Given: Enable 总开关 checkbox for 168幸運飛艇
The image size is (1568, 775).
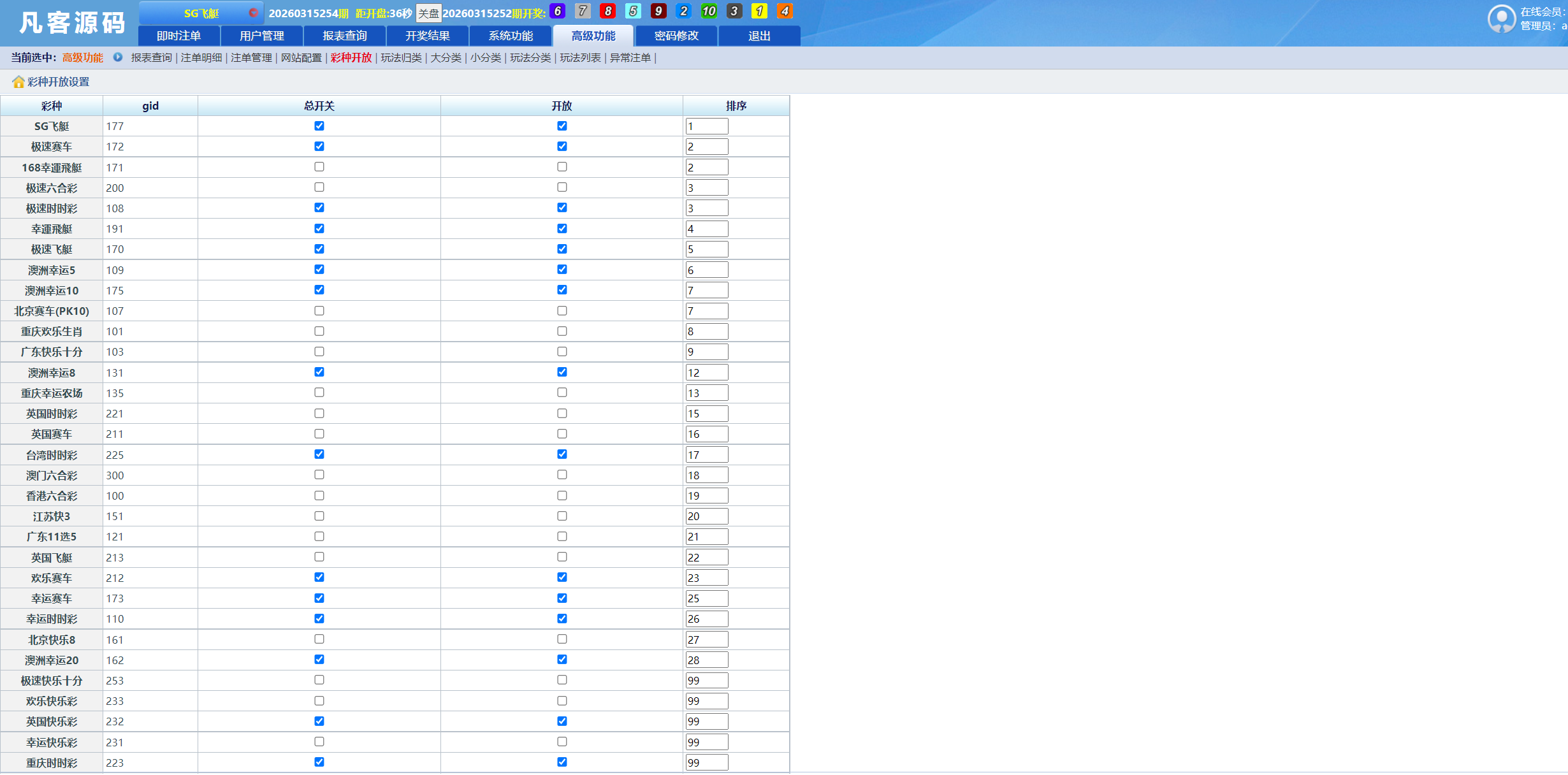Looking at the screenshot, I should [319, 167].
